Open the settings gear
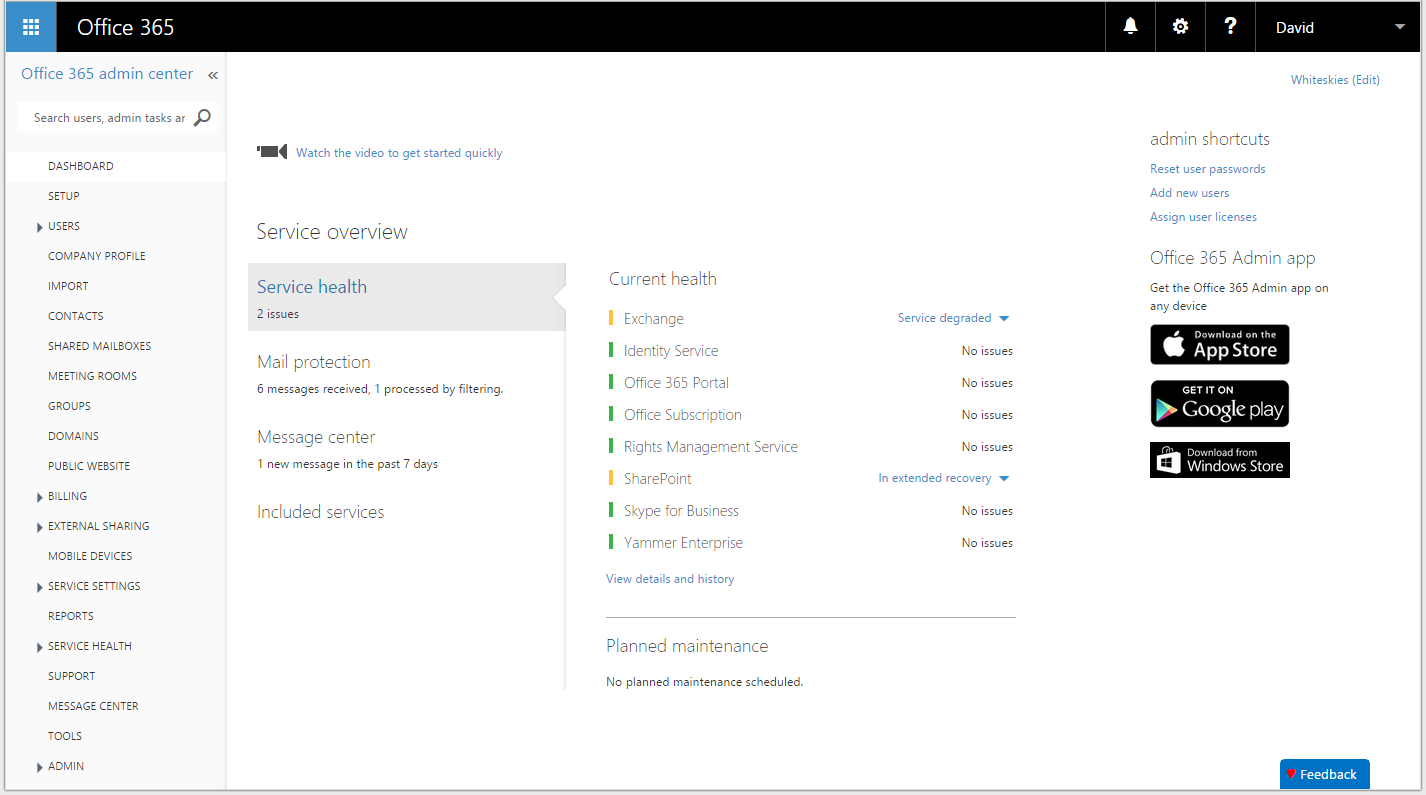Viewport: 1426px width, 795px height. pos(1180,27)
